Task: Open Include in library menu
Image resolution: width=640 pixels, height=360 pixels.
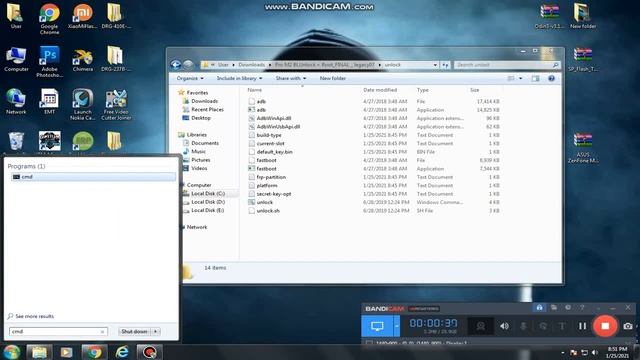Action: [239, 78]
